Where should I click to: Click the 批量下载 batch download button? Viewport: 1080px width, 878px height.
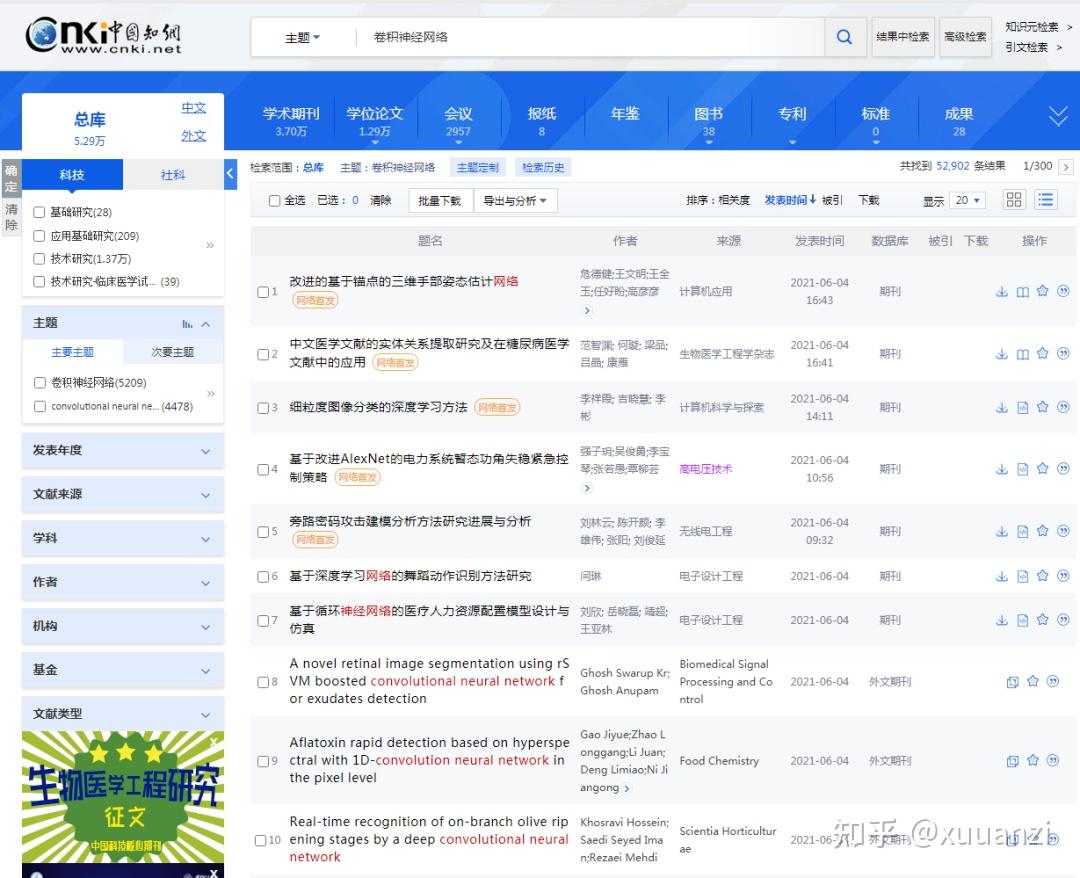point(440,200)
